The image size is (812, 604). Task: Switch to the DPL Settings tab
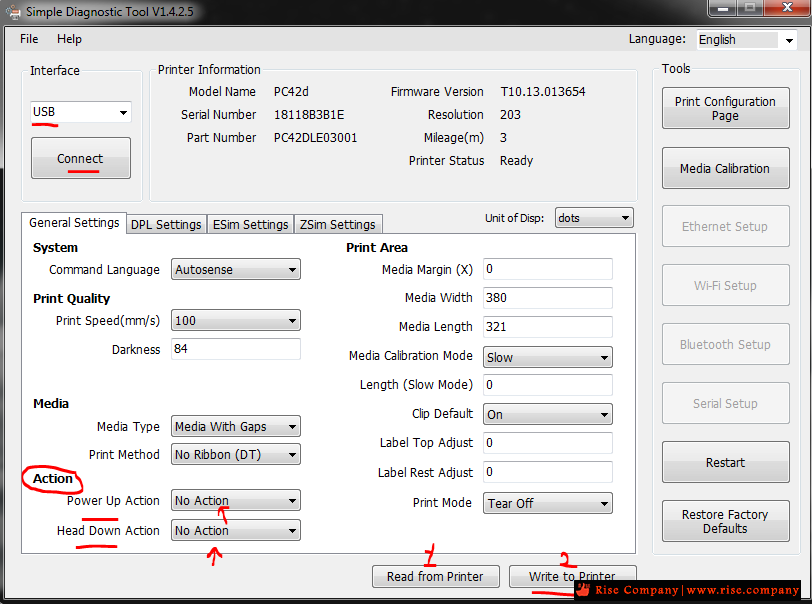coord(166,224)
